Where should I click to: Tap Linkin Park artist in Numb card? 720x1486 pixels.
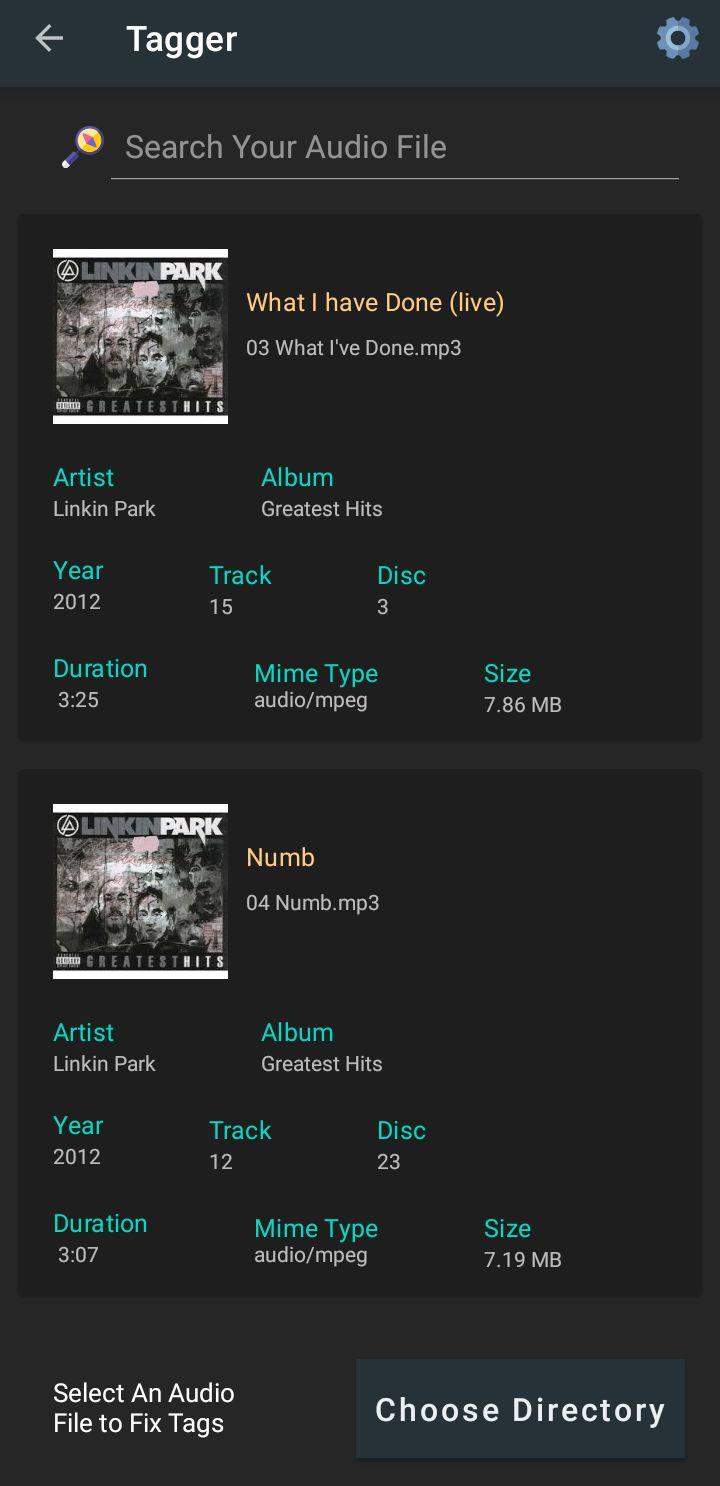click(x=104, y=1064)
